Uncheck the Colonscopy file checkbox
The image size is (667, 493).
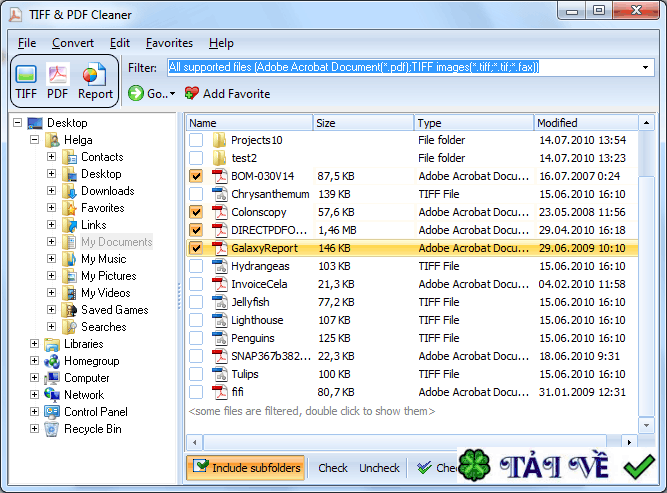196,212
